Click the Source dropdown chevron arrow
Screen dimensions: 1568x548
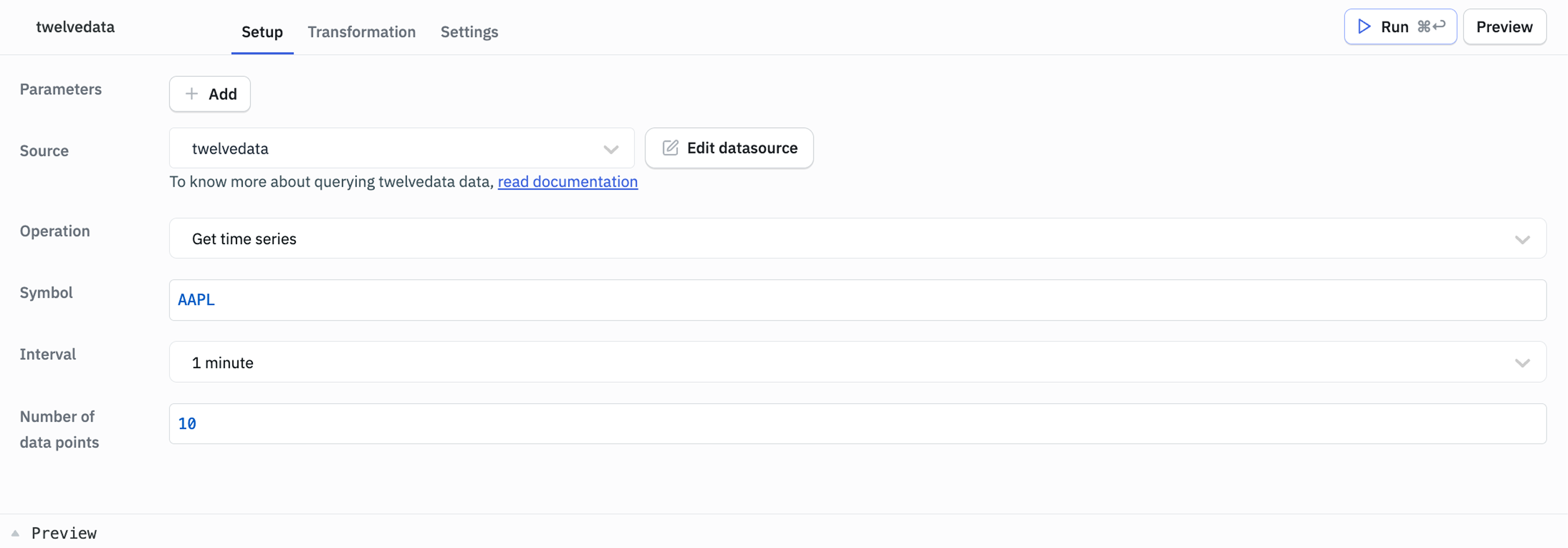click(x=611, y=149)
